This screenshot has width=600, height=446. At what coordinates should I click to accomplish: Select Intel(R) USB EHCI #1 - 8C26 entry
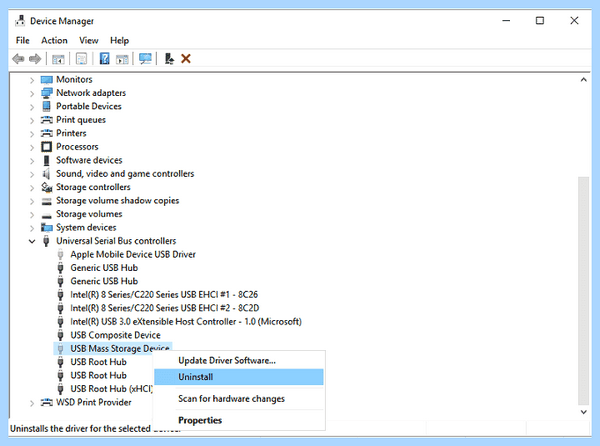[x=164, y=295]
